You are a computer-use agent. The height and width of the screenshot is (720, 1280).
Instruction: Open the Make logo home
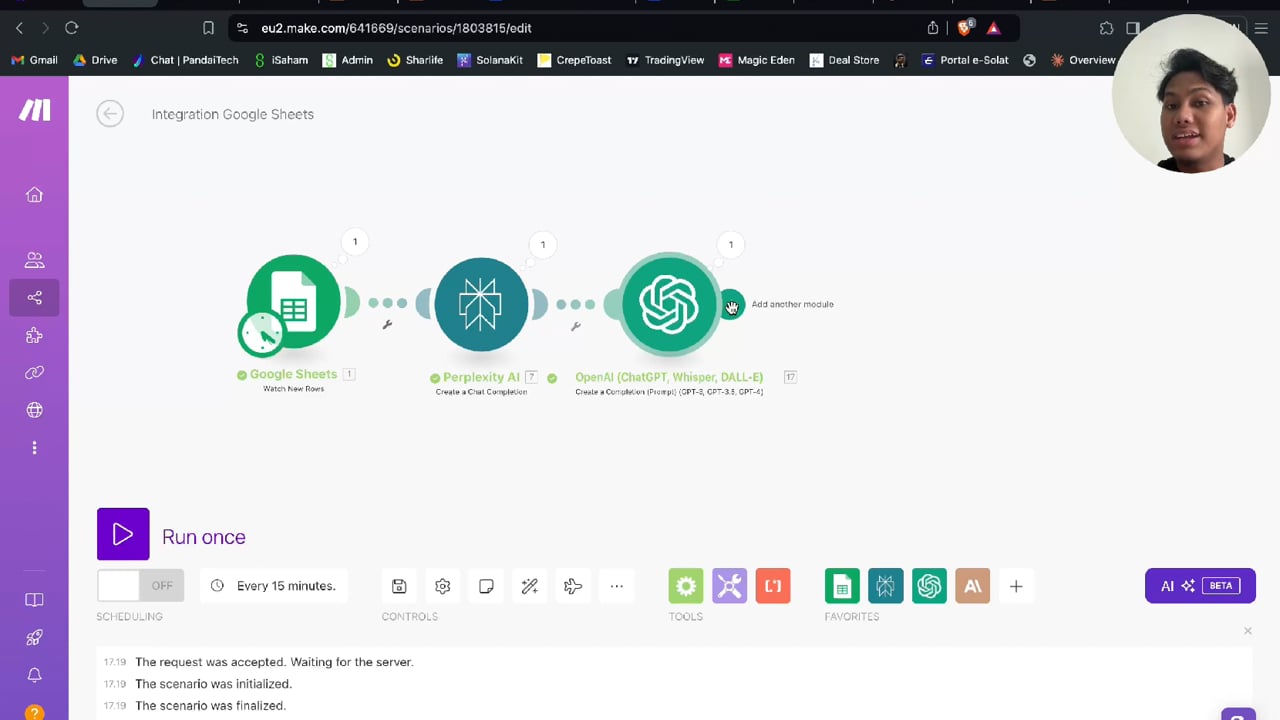point(34,111)
